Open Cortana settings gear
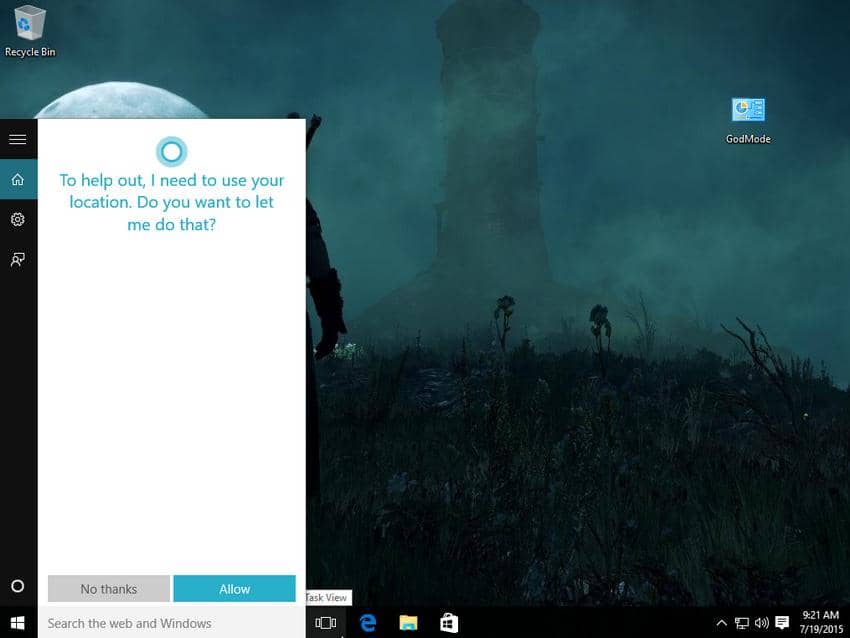This screenshot has height=638, width=850. tap(17, 219)
